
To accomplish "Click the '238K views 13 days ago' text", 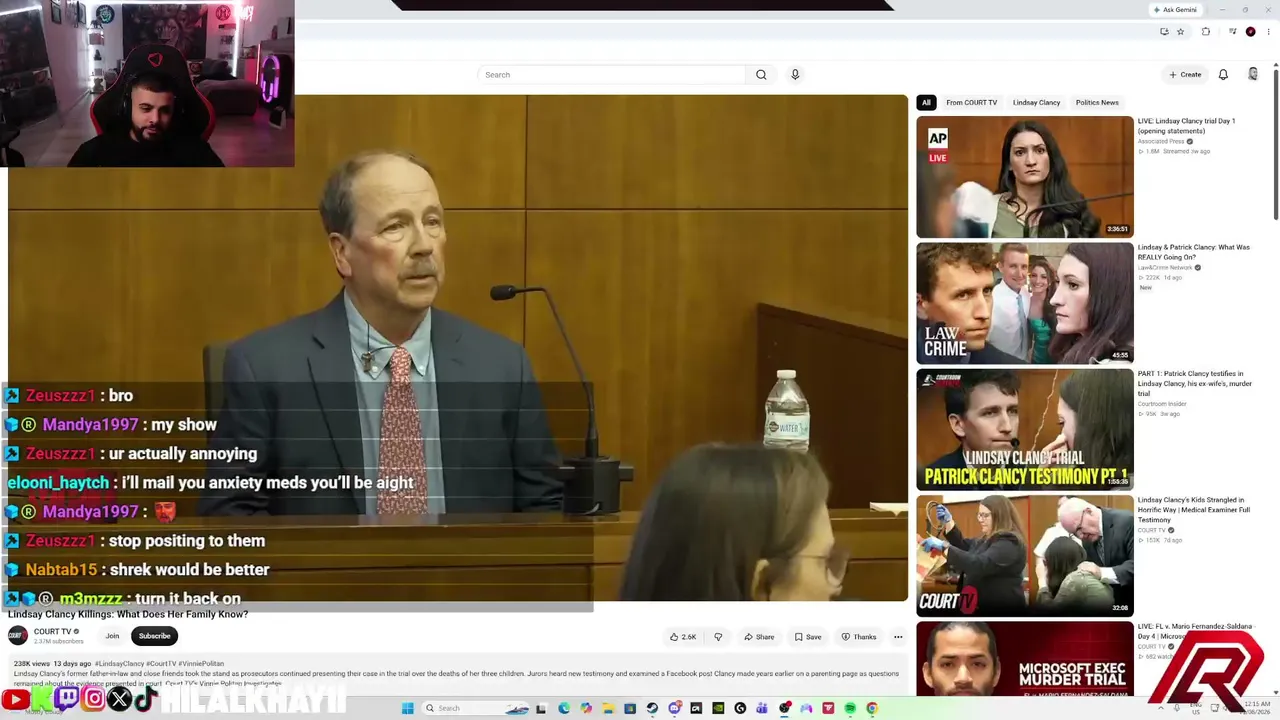I will (52, 664).
